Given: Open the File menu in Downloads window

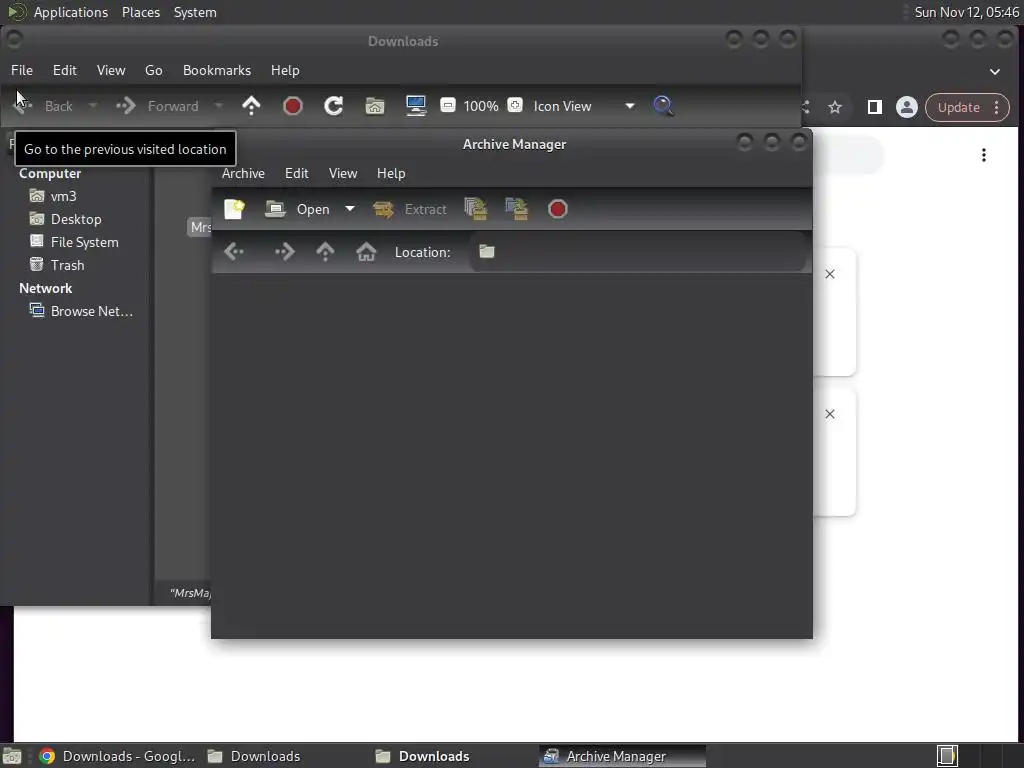Looking at the screenshot, I should pyautogui.click(x=22, y=70).
